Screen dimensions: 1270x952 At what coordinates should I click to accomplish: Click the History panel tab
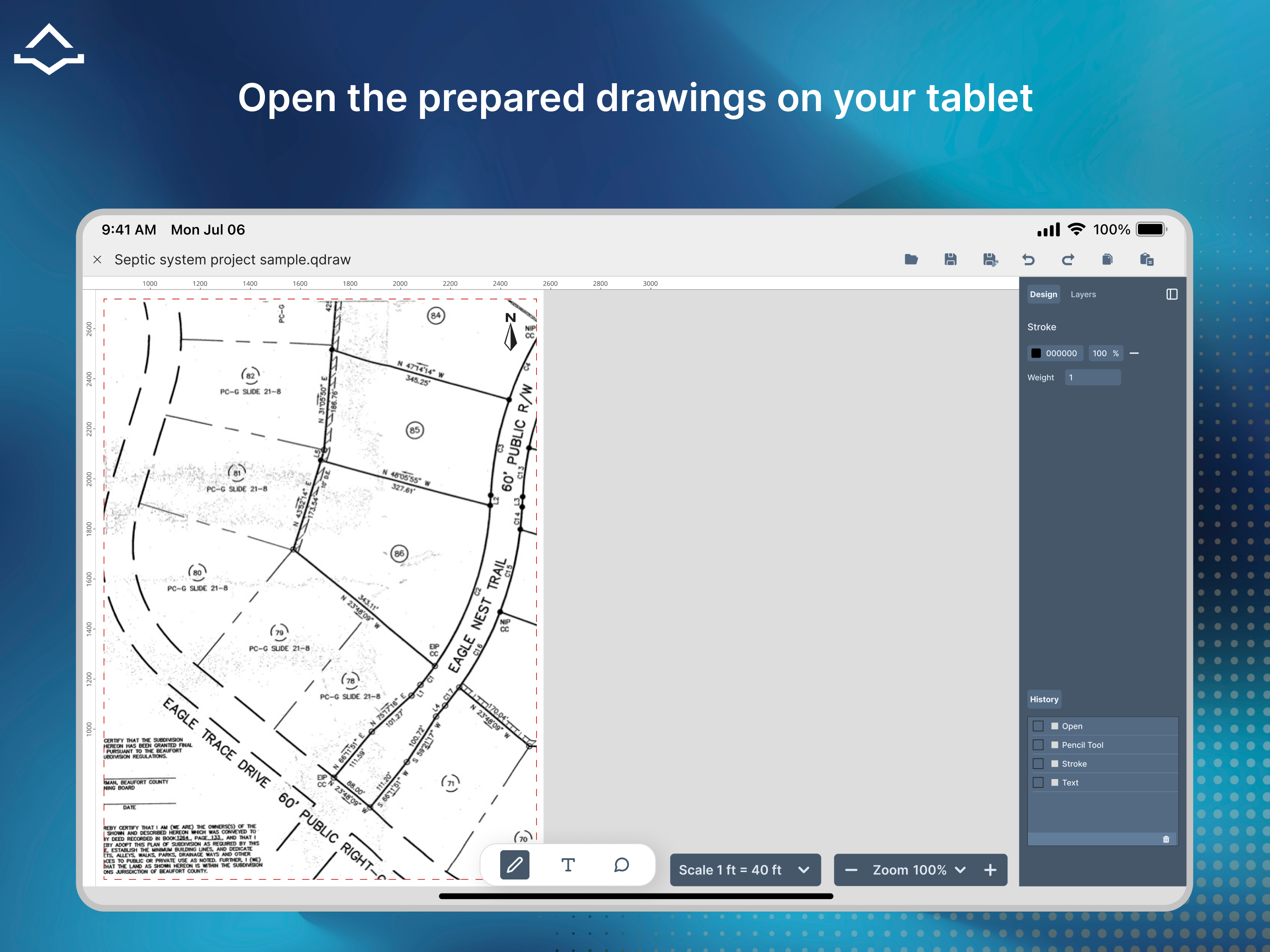1044,700
